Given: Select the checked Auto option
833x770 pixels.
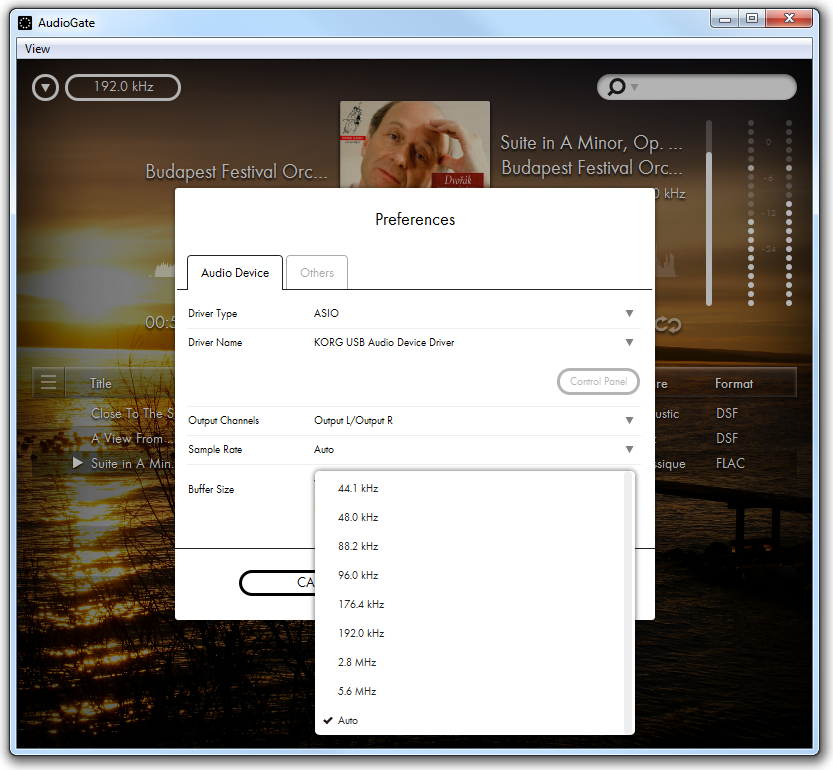Looking at the screenshot, I should (x=470, y=720).
